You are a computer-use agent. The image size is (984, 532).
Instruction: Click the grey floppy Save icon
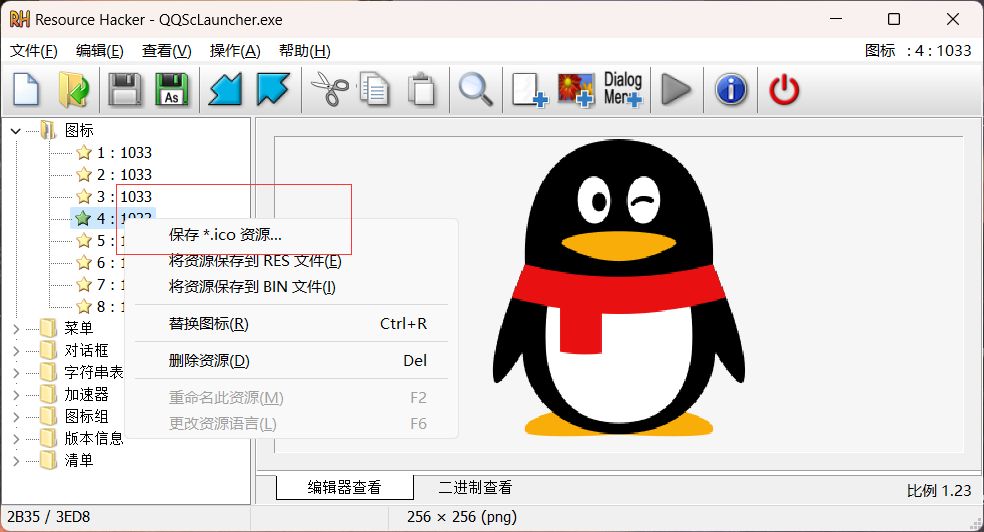click(x=124, y=90)
